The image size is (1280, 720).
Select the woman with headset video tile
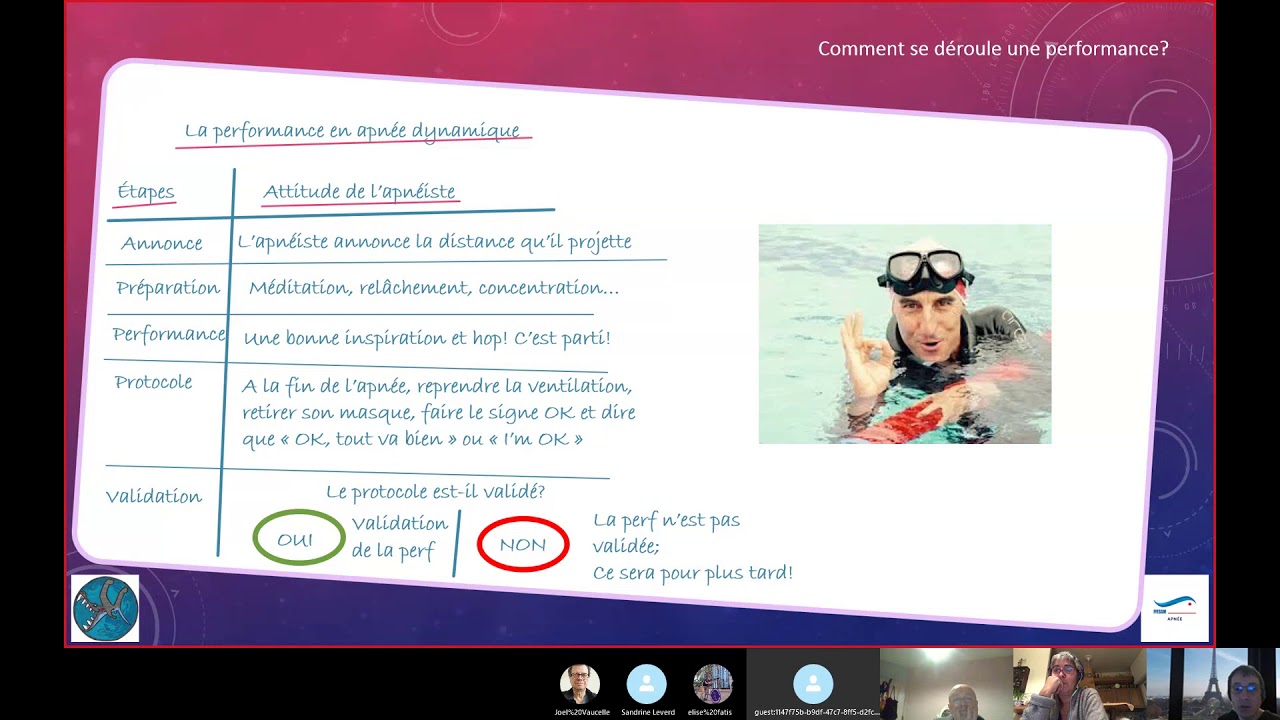1079,684
